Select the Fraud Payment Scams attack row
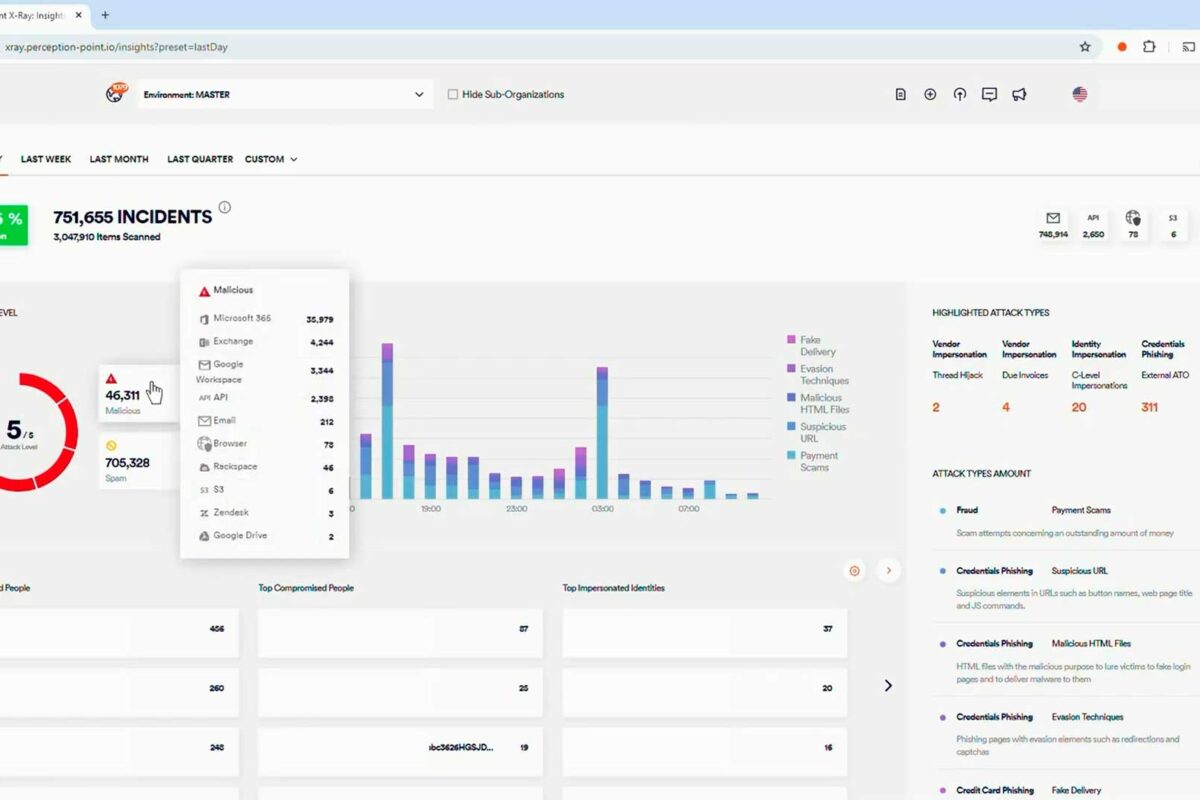The height and width of the screenshot is (800, 1200). (x=1066, y=521)
